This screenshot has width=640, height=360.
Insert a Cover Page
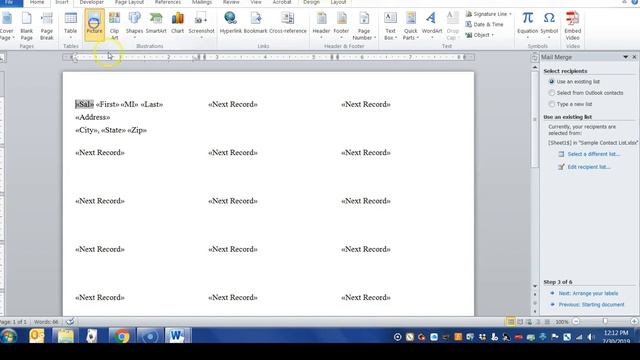[x=7, y=25]
